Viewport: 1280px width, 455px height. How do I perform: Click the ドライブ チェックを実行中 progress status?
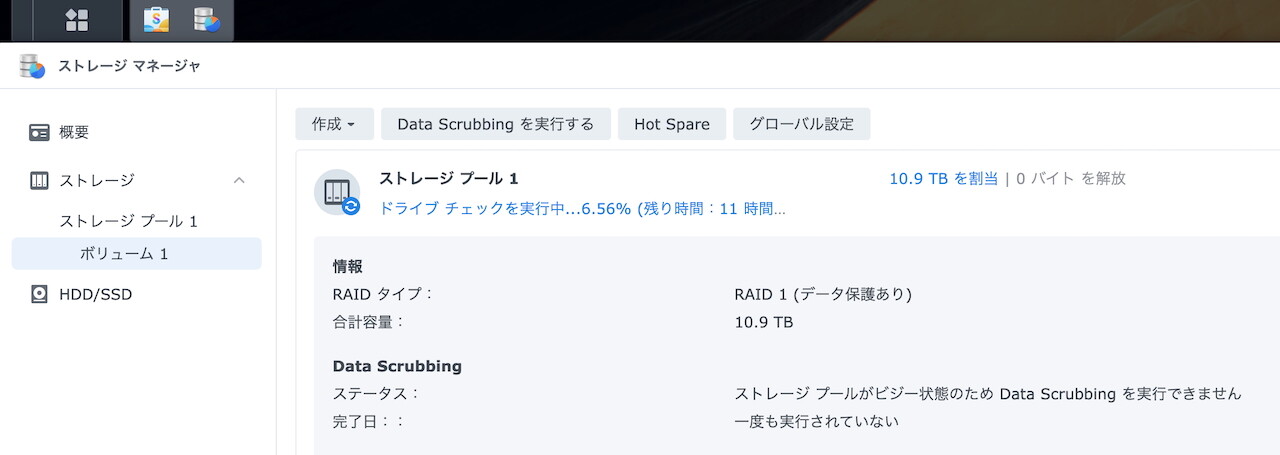(581, 209)
